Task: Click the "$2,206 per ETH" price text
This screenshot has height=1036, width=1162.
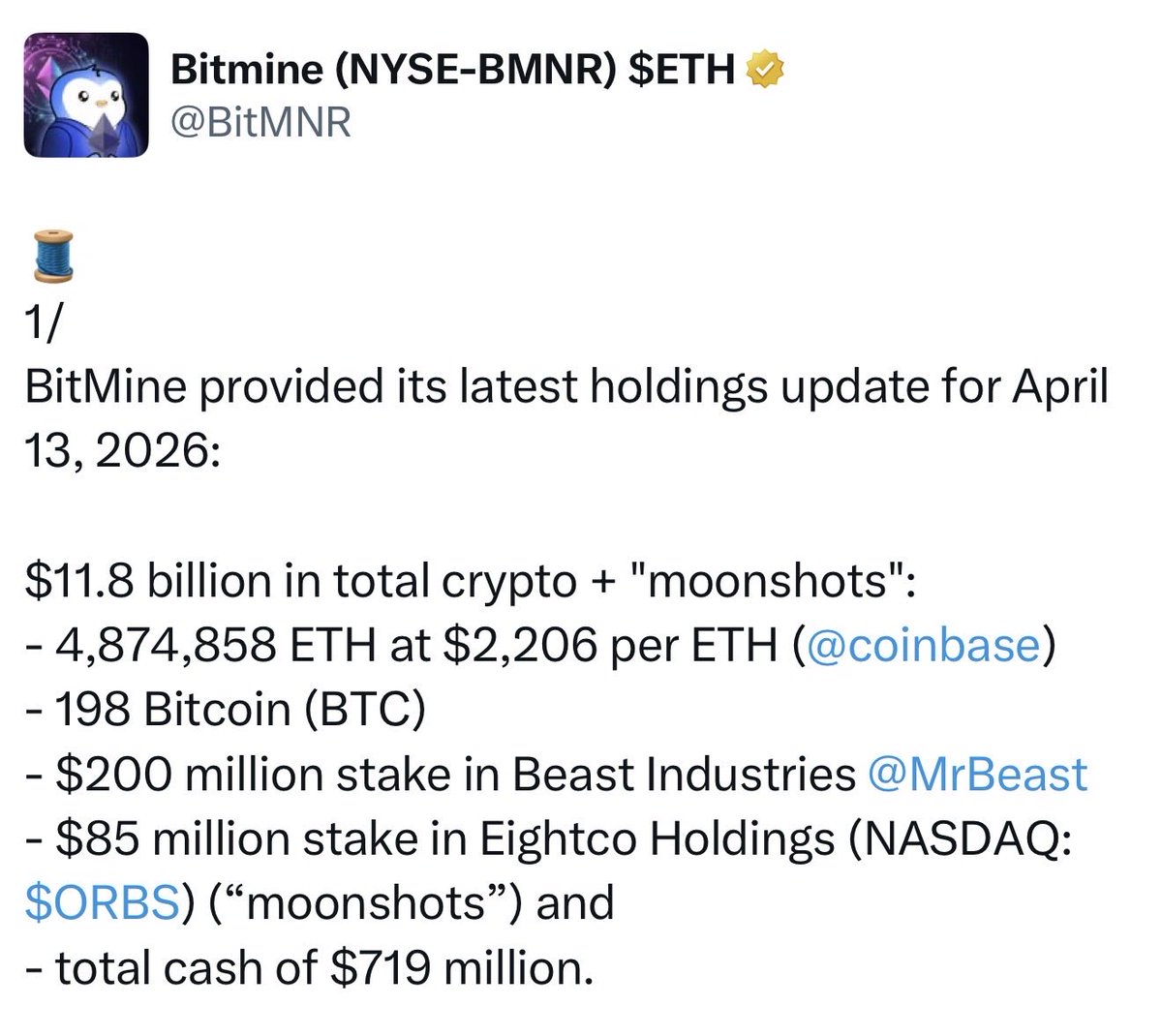Action: pos(610,646)
